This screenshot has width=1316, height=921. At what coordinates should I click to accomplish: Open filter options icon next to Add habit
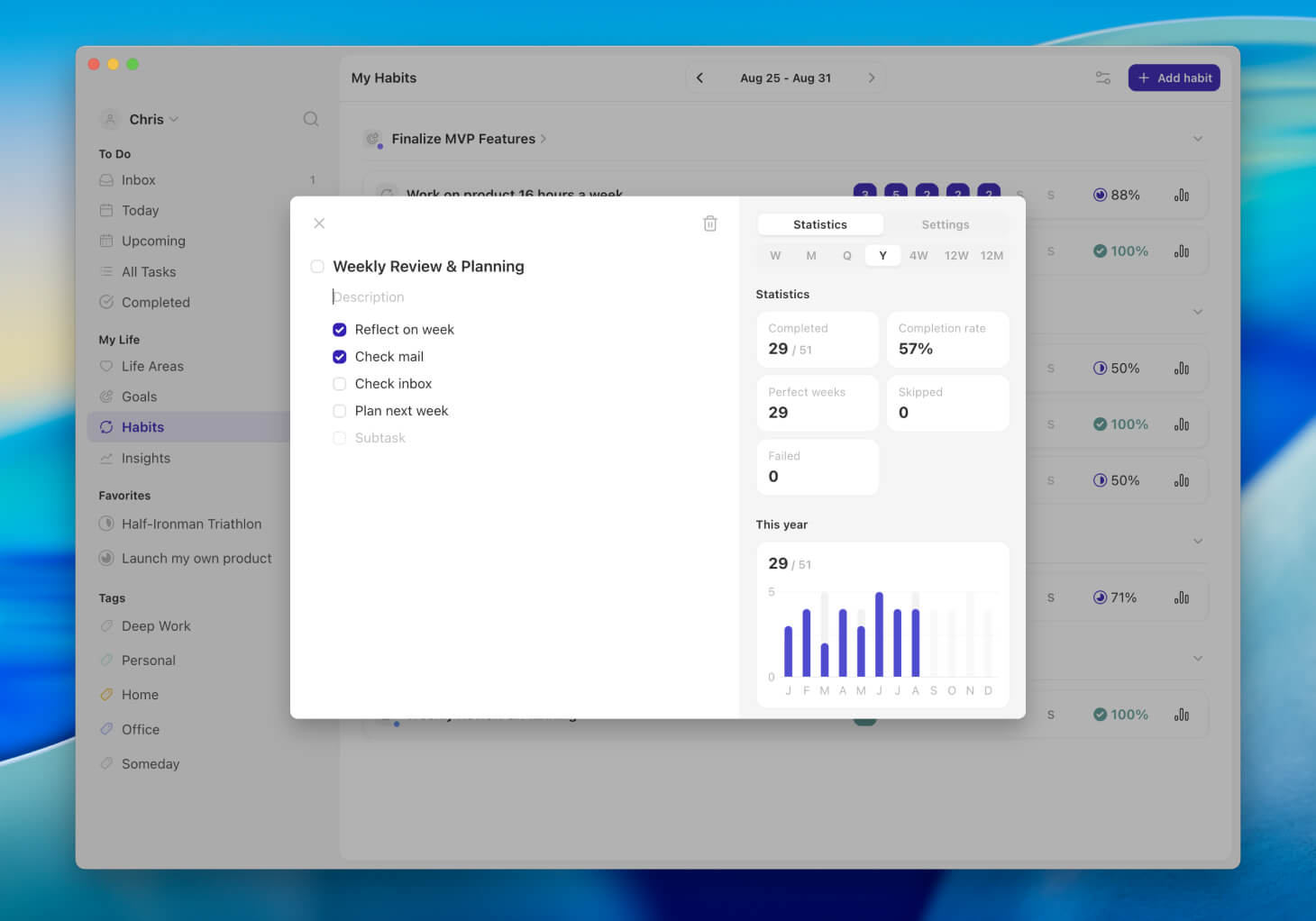[1102, 78]
